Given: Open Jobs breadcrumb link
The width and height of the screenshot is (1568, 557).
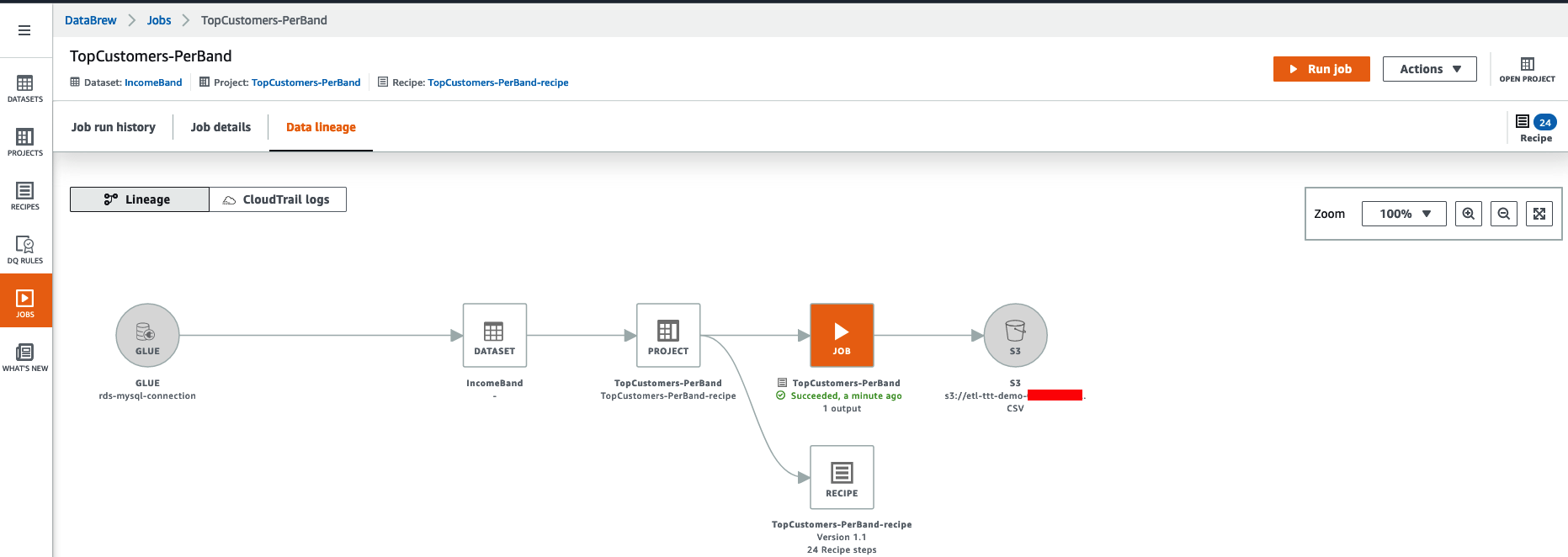Looking at the screenshot, I should [159, 20].
